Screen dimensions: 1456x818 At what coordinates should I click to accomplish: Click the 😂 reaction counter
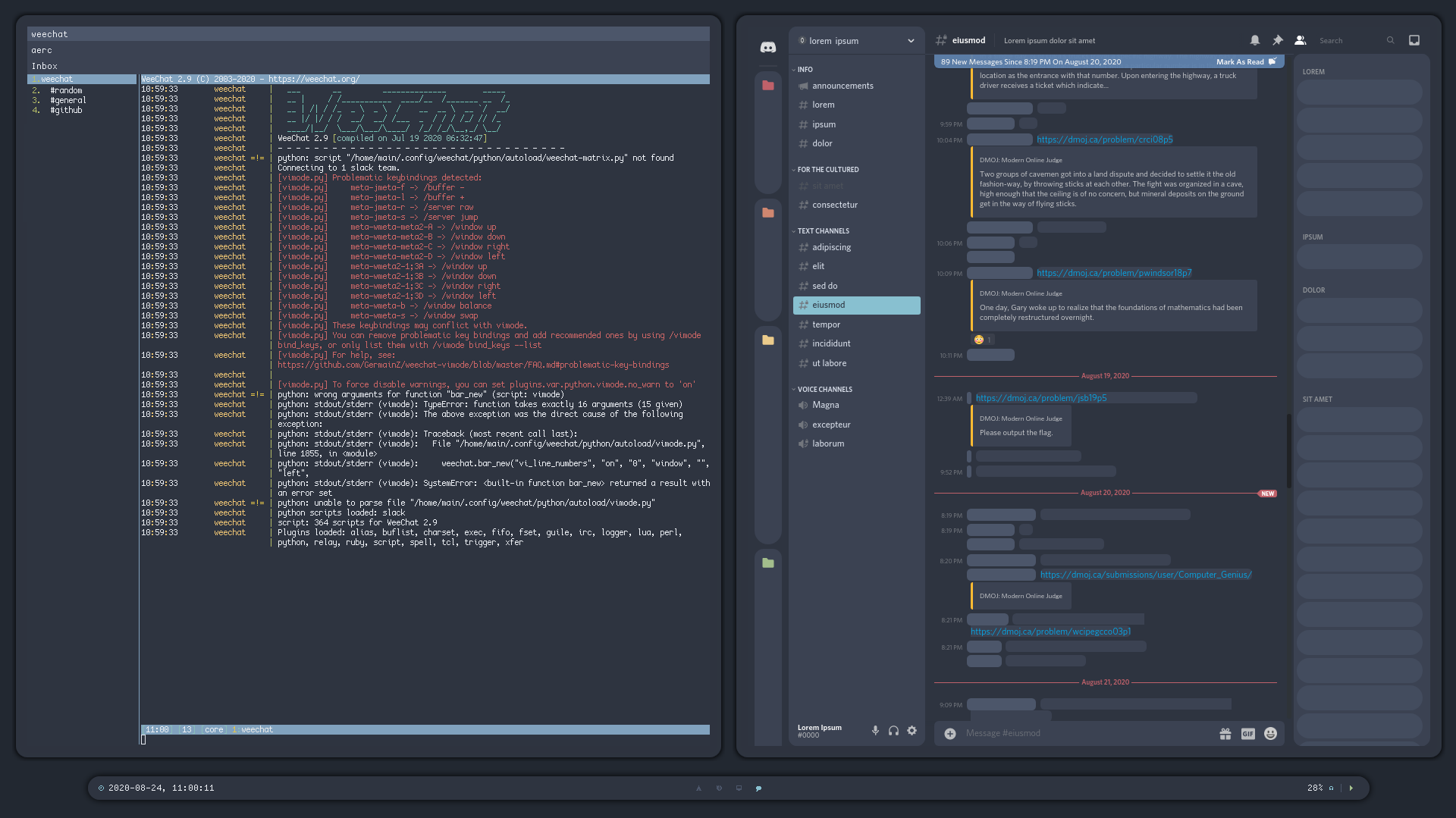[982, 340]
